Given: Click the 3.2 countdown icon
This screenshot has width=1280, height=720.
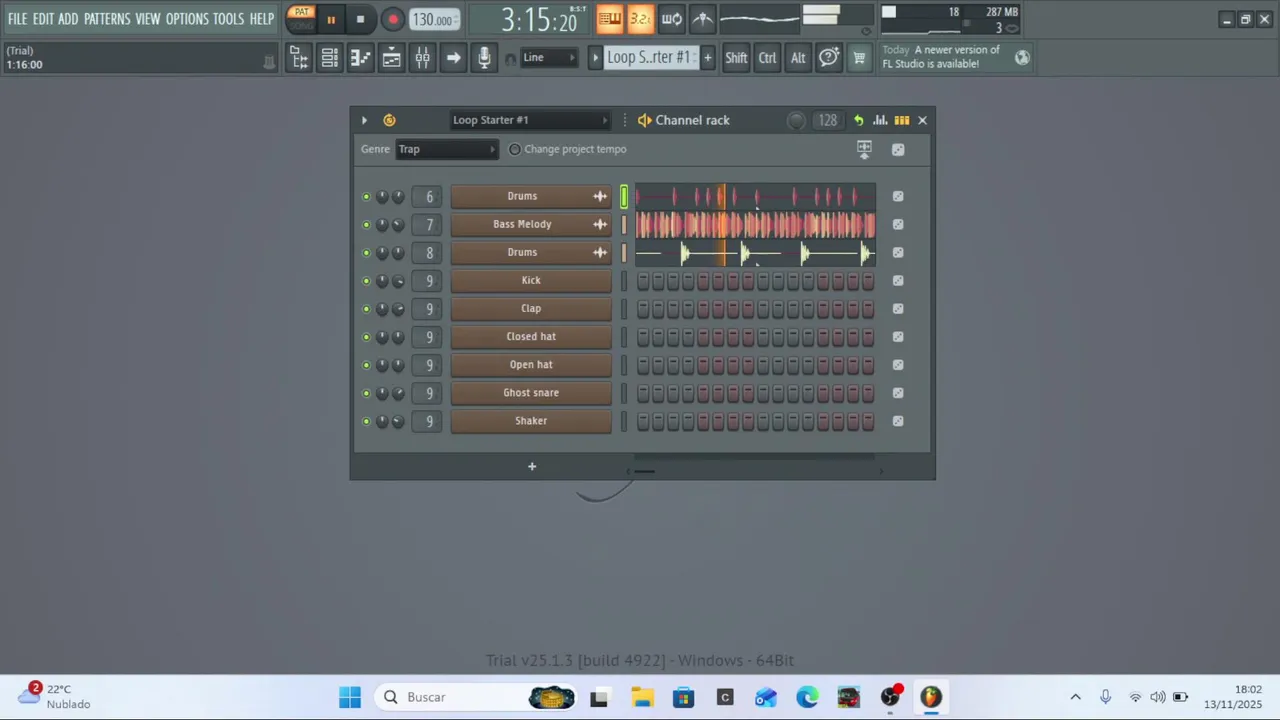Looking at the screenshot, I should pos(641,18).
